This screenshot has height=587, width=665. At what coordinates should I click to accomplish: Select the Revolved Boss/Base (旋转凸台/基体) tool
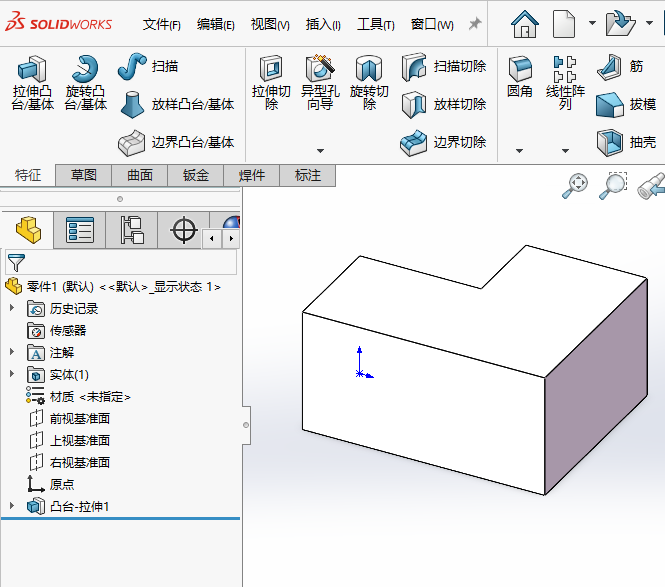pyautogui.click(x=85, y=83)
